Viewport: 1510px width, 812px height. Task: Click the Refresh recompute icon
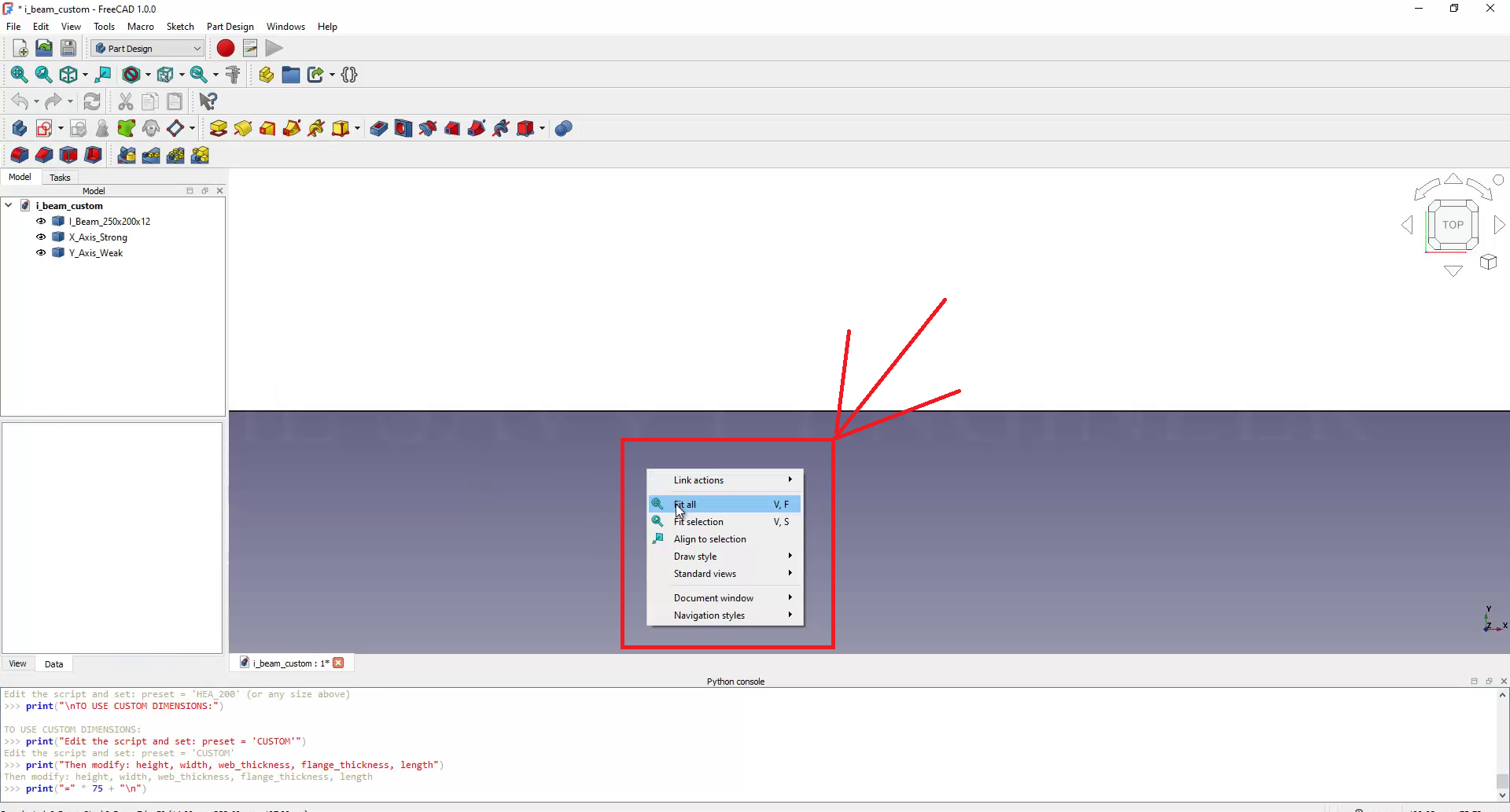click(92, 101)
